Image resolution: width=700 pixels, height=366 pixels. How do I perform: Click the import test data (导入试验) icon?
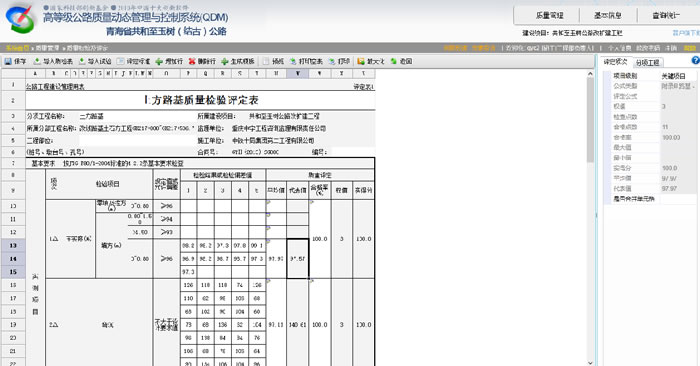(x=82, y=61)
